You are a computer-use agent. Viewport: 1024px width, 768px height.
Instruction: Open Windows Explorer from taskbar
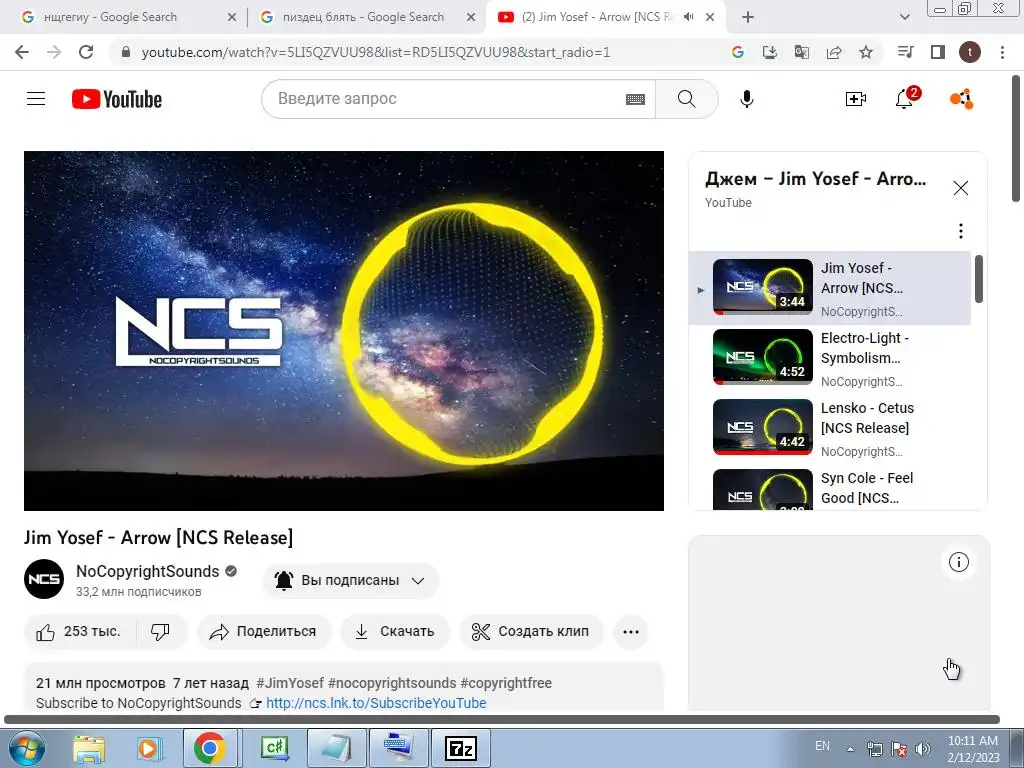pyautogui.click(x=89, y=748)
